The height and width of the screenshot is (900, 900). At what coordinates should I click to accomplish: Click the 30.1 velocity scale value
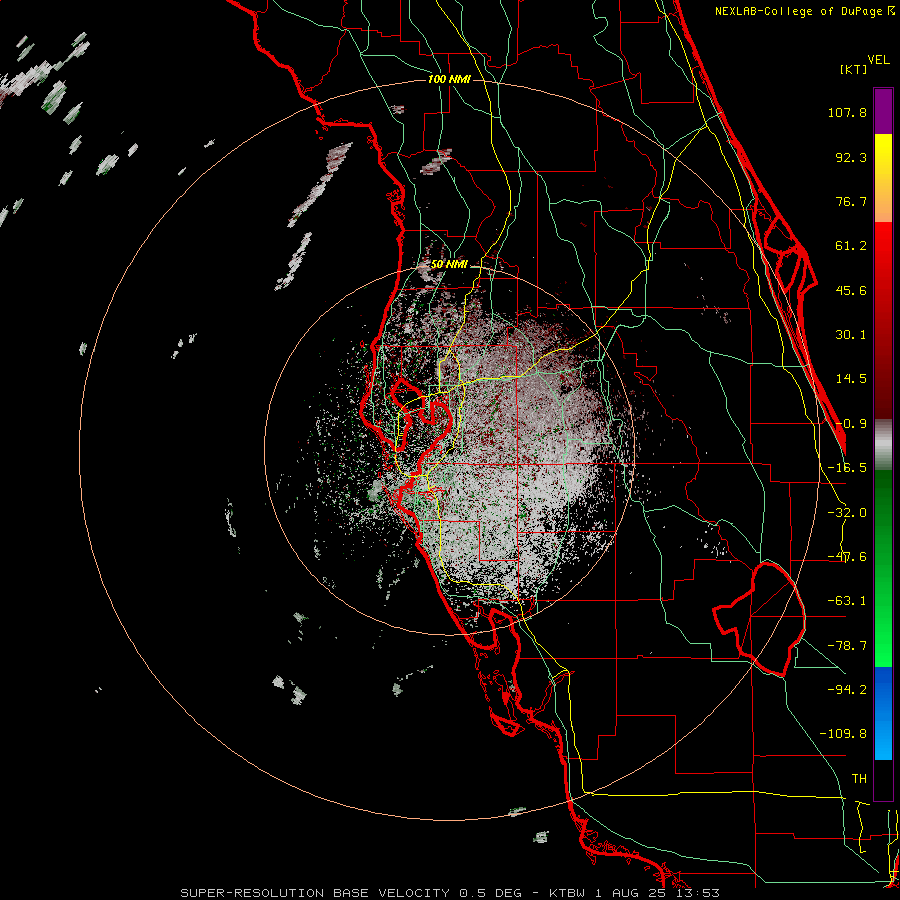[x=851, y=335]
